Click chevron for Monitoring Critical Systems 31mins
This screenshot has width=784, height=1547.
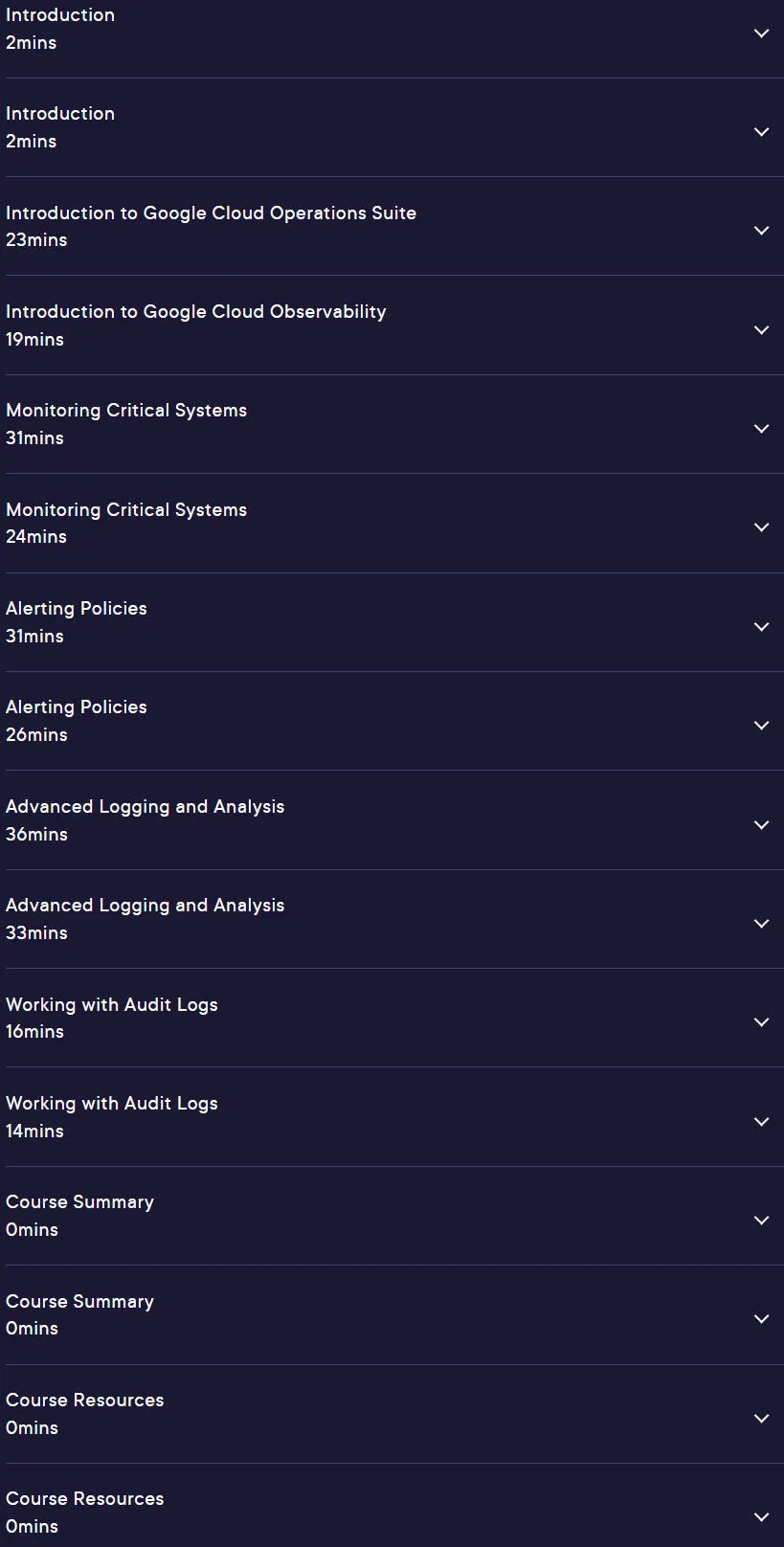(761, 429)
